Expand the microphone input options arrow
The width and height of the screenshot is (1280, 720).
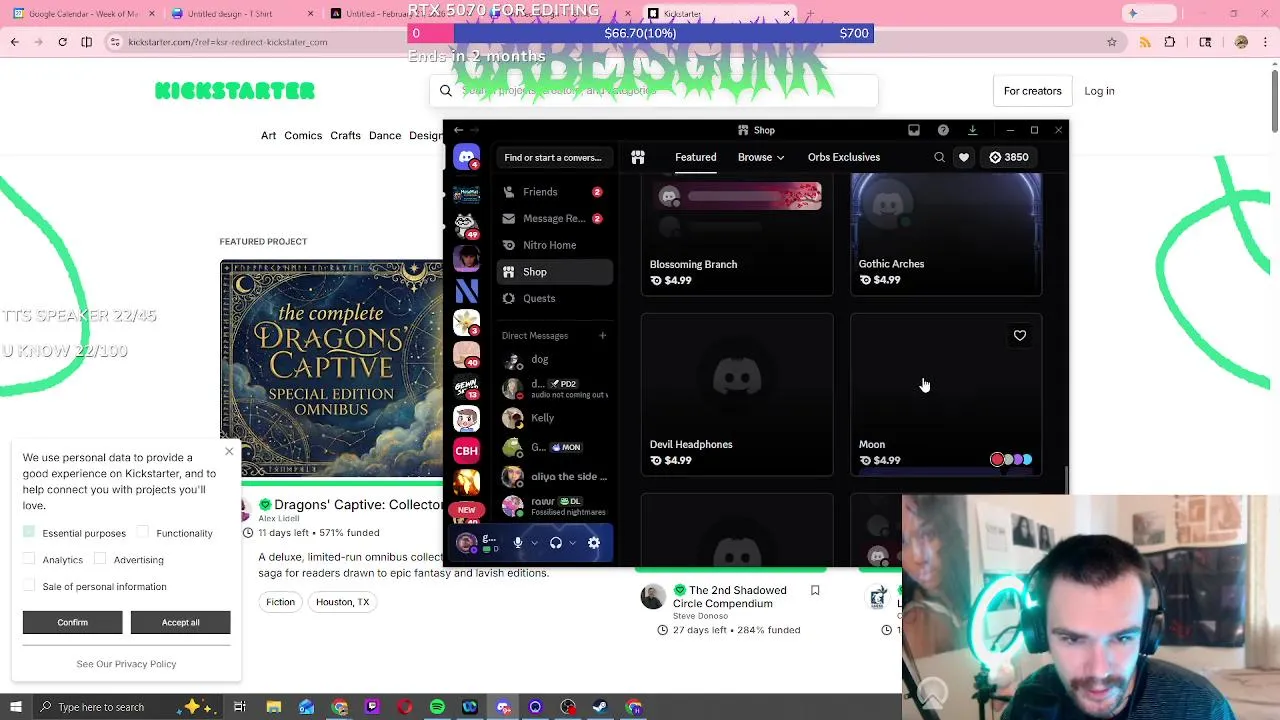click(x=534, y=543)
